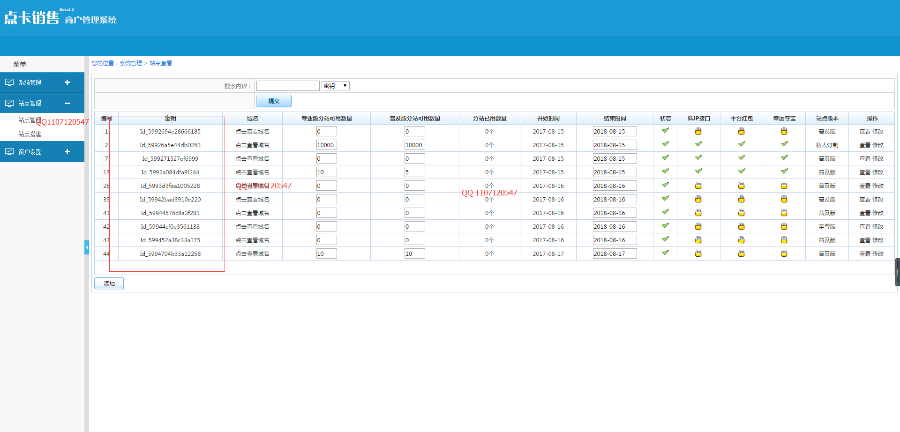Click the first quota field in row 7
Image resolution: width=900 pixels, height=432 pixels.
click(x=326, y=158)
